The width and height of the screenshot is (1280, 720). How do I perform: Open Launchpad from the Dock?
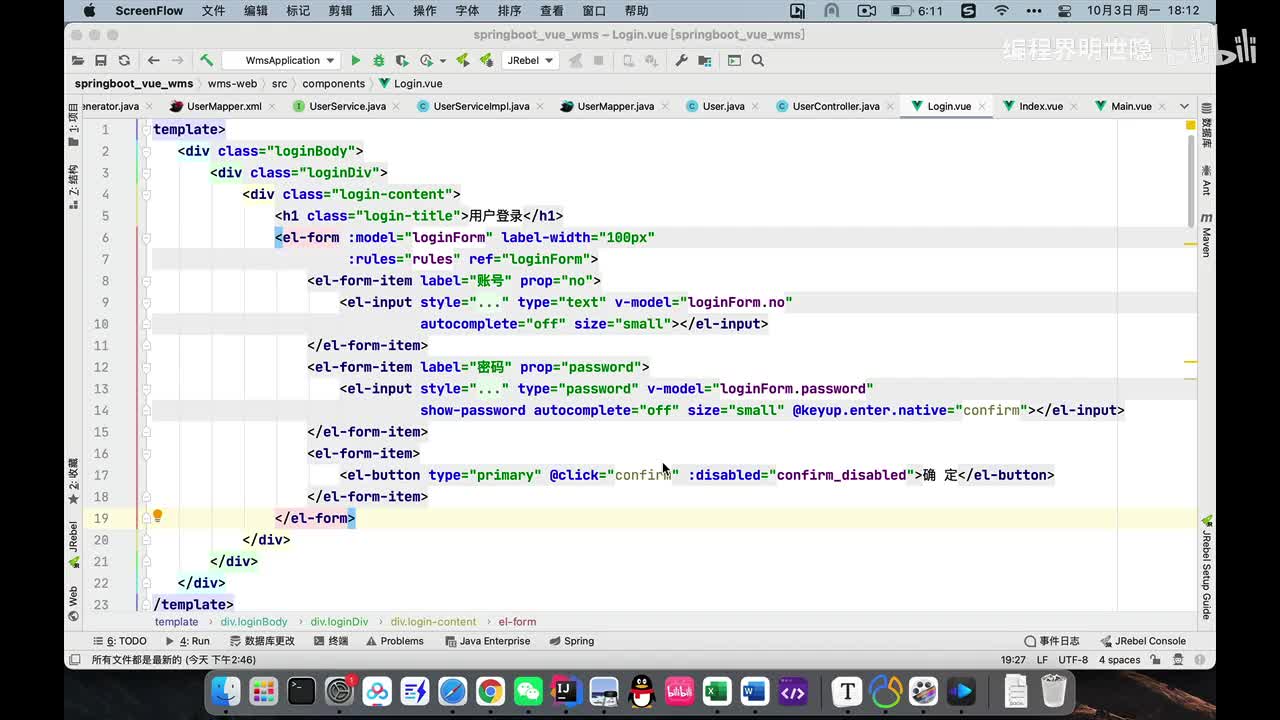264,691
